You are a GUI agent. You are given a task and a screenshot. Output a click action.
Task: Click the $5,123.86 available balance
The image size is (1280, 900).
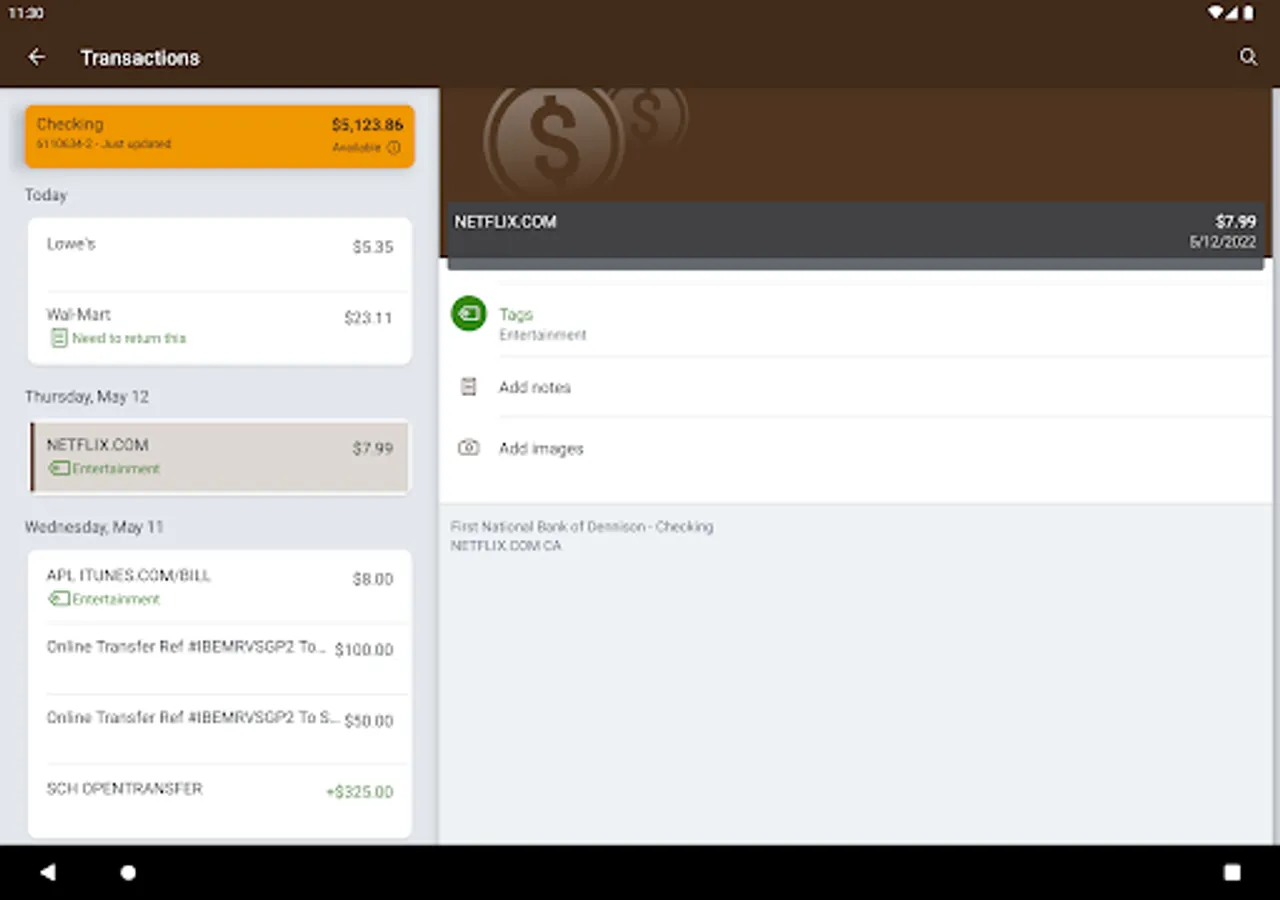pos(367,125)
